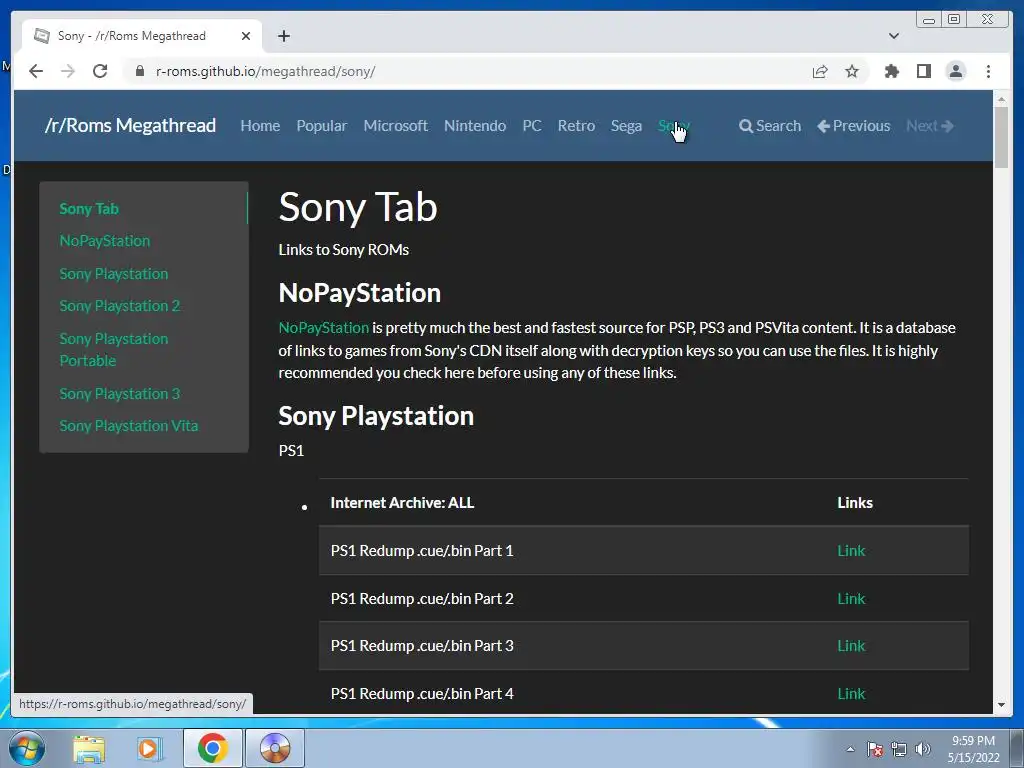The width and height of the screenshot is (1024, 768).
Task: Click the vertical scrollbar thumb
Action: (1001, 137)
